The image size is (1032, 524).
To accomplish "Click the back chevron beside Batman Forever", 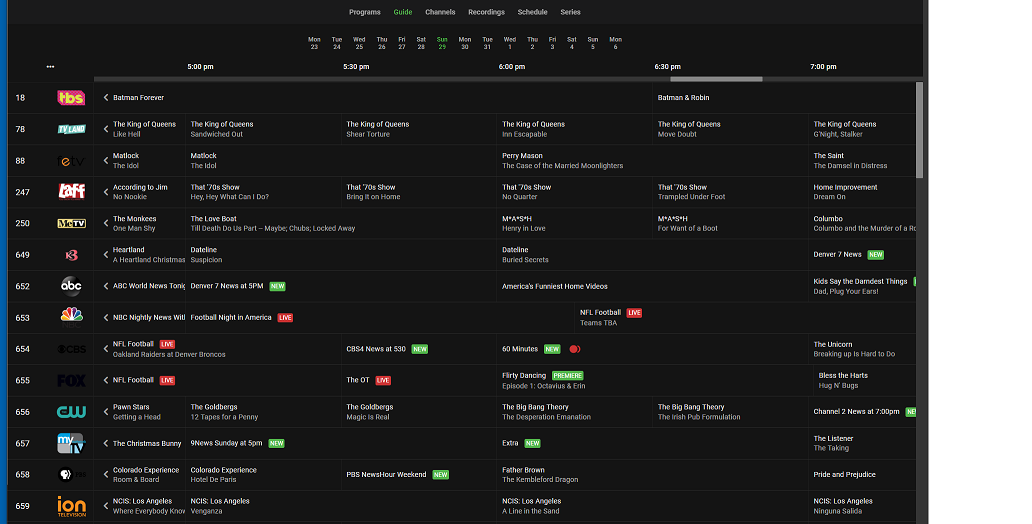I will click(x=106, y=98).
